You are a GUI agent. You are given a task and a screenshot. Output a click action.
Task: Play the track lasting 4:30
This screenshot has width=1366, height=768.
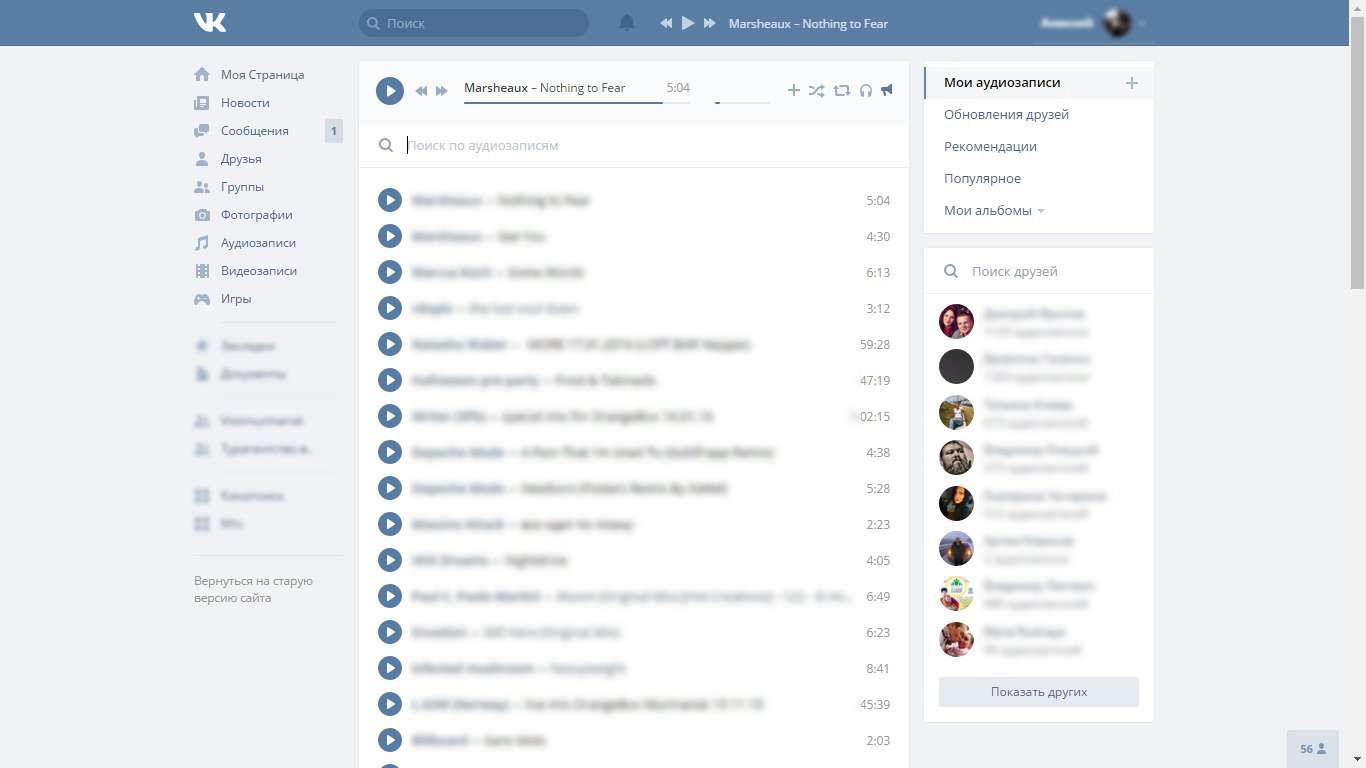390,236
